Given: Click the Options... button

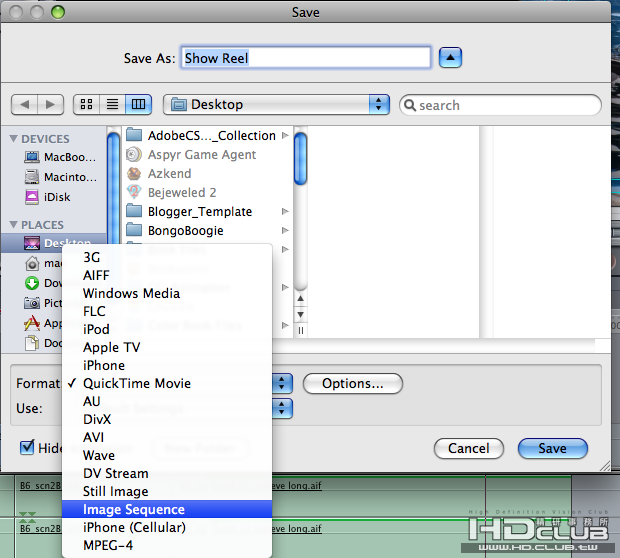Looking at the screenshot, I should pos(353,383).
